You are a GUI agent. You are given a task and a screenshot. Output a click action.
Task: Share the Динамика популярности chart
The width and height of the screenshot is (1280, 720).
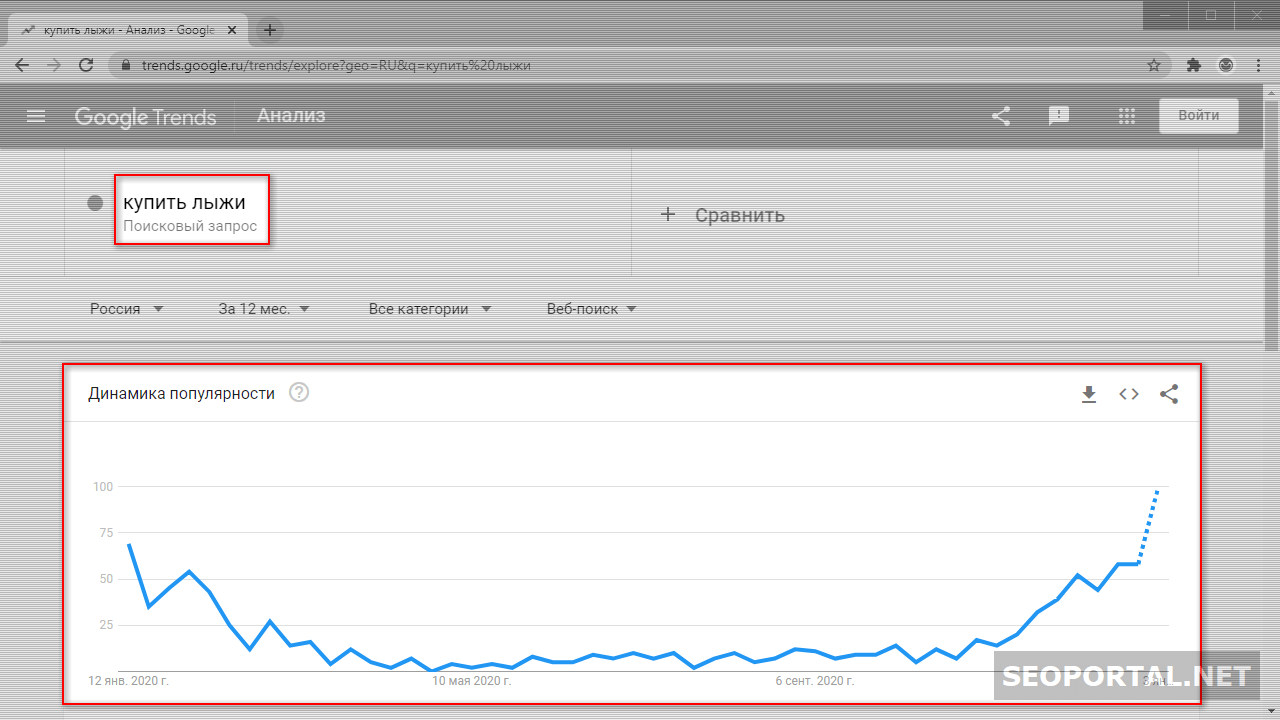[x=1169, y=394]
